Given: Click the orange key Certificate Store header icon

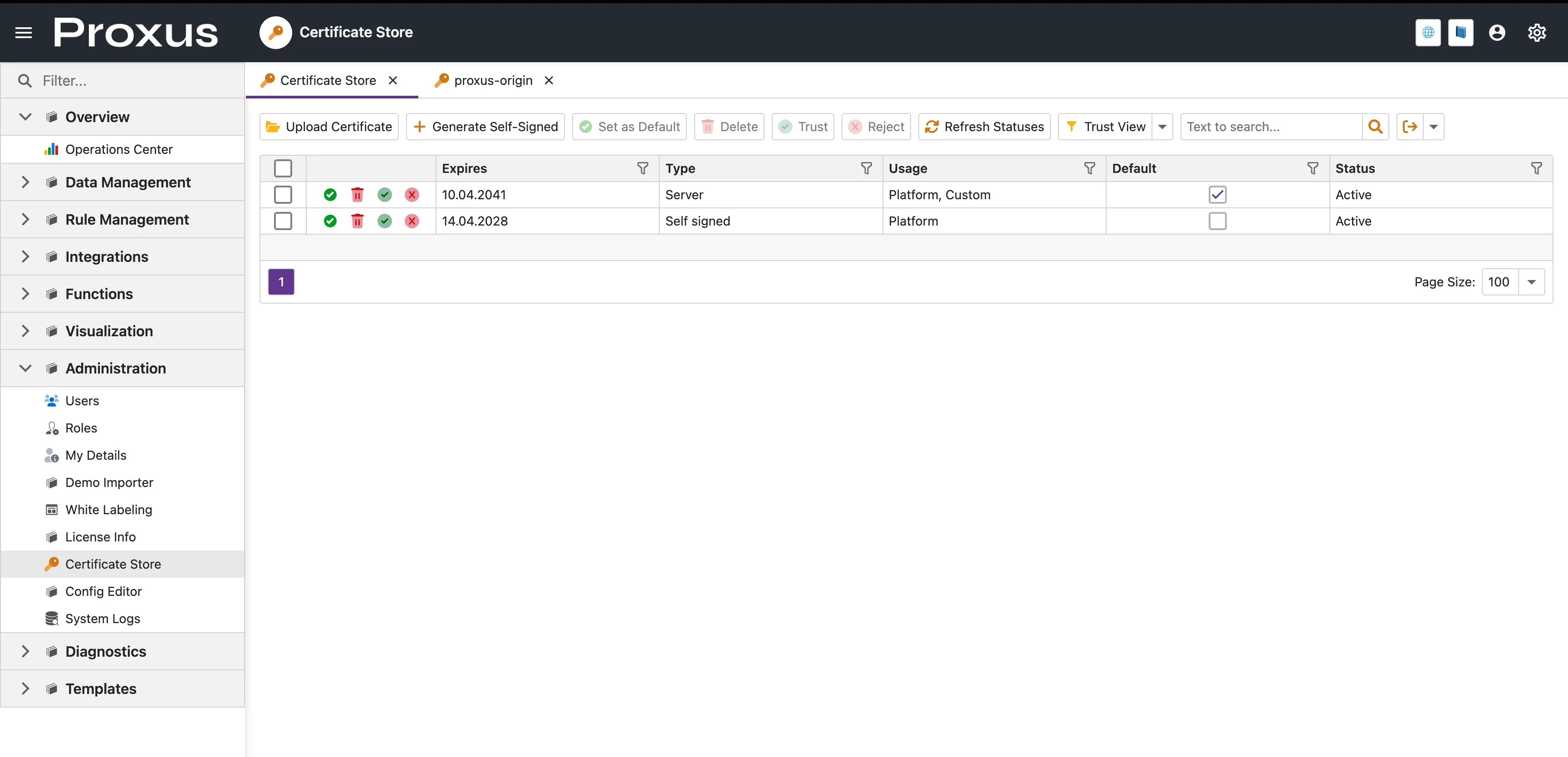Looking at the screenshot, I should 276,32.
